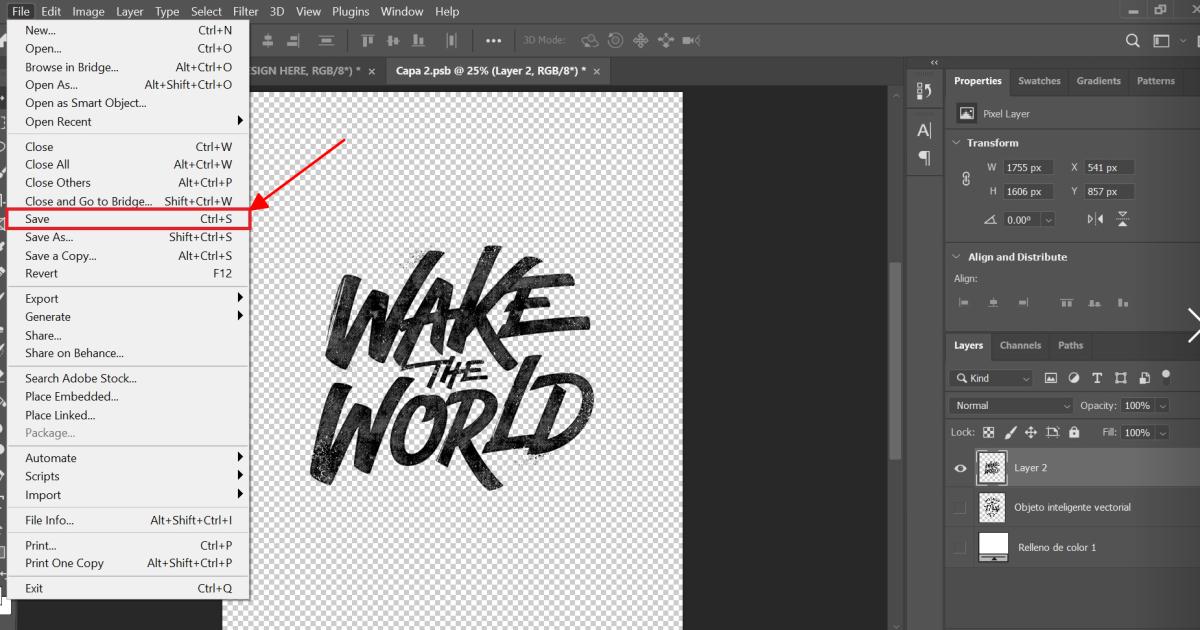Viewport: 1200px width, 630px height.
Task: Click the lock transparent pixels icon
Action: pyautogui.click(x=988, y=433)
